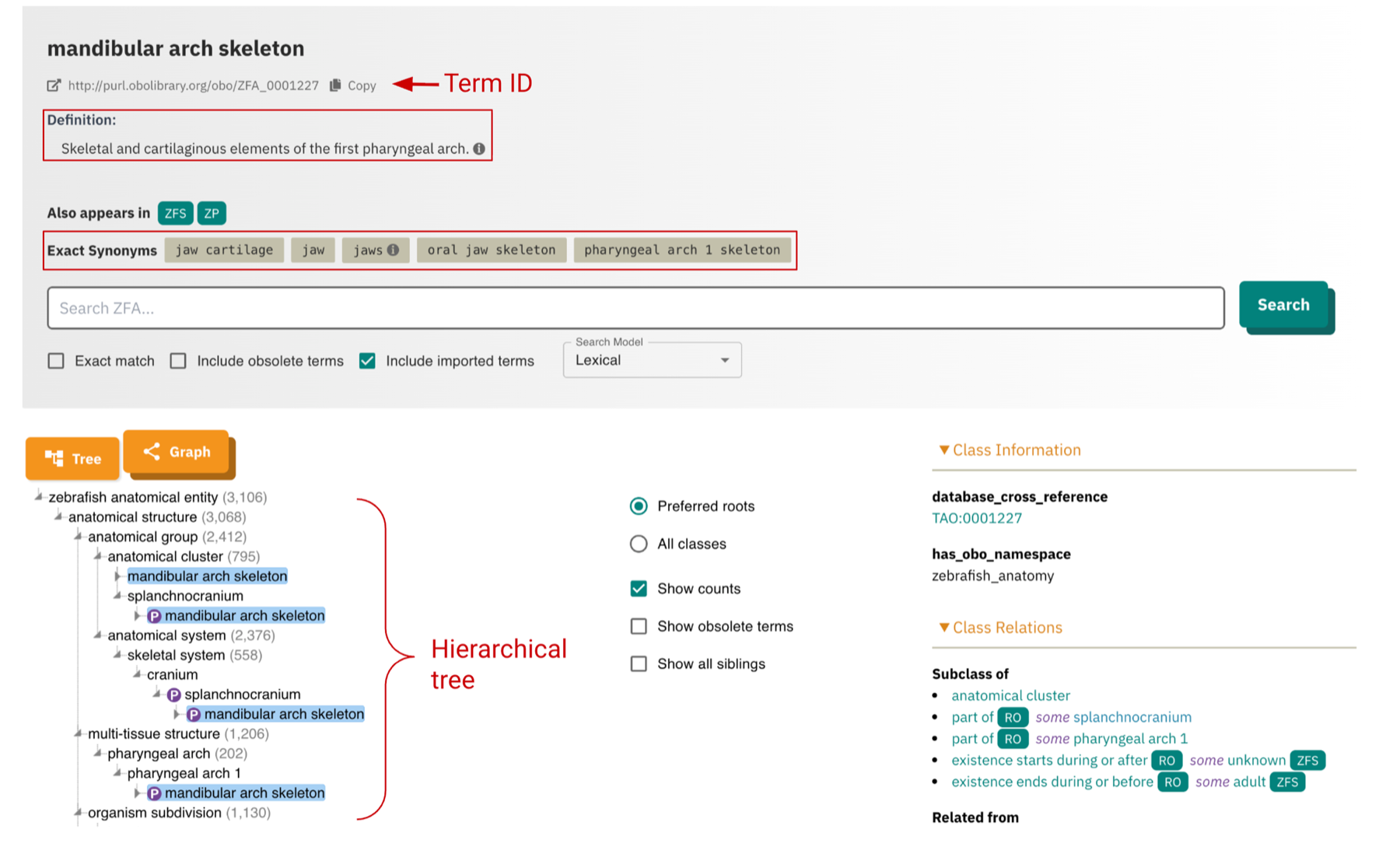Select the Preferred roots radio button

[639, 506]
